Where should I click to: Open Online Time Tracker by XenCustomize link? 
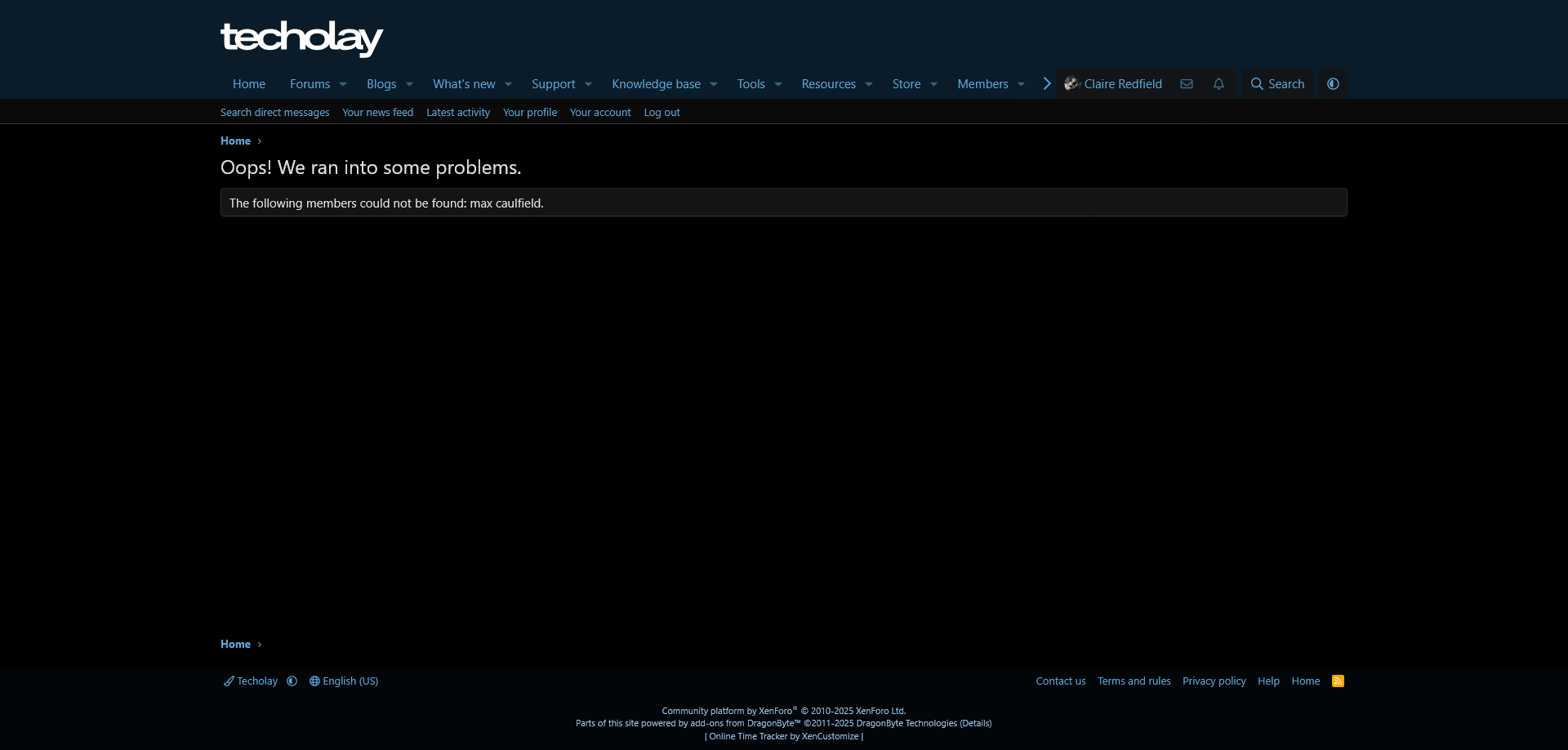(784, 737)
